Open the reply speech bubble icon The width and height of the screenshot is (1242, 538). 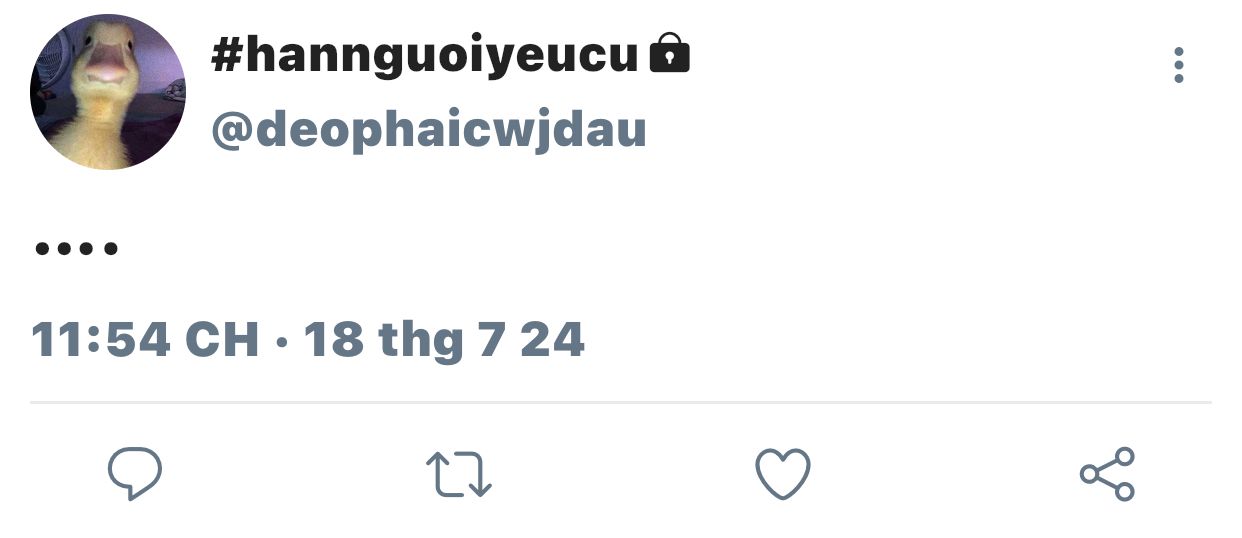[134, 474]
